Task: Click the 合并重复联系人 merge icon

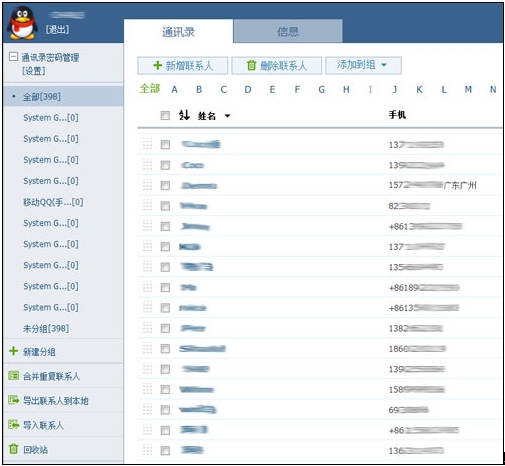Action: 13,375
